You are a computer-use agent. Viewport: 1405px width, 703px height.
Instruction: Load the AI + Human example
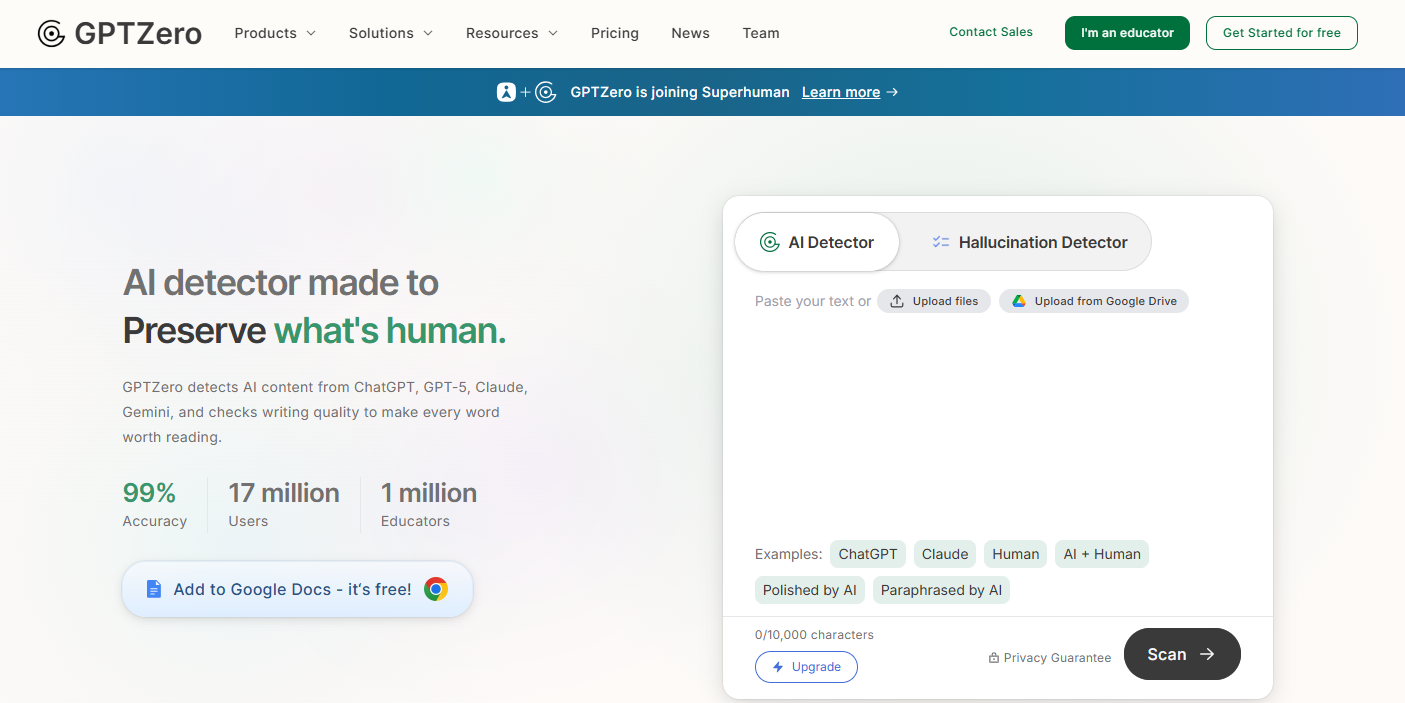click(1102, 554)
